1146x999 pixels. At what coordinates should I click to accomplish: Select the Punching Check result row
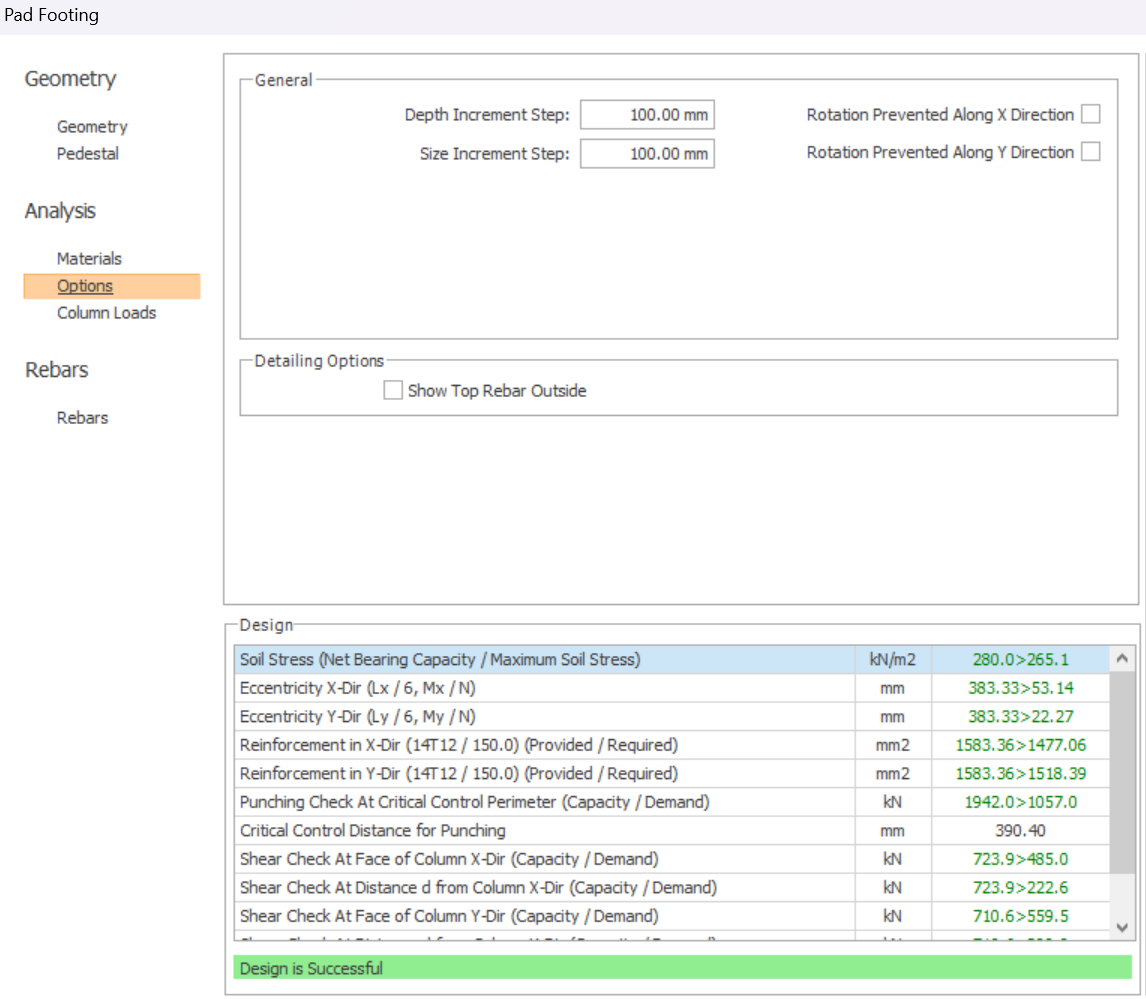[x=474, y=802]
